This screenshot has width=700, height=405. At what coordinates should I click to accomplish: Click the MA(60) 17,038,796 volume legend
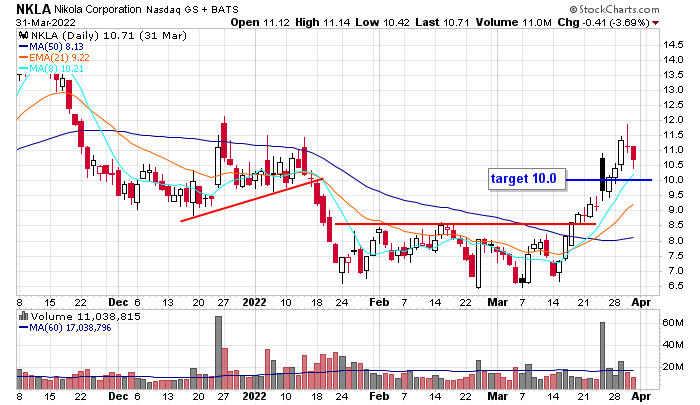click(65, 328)
